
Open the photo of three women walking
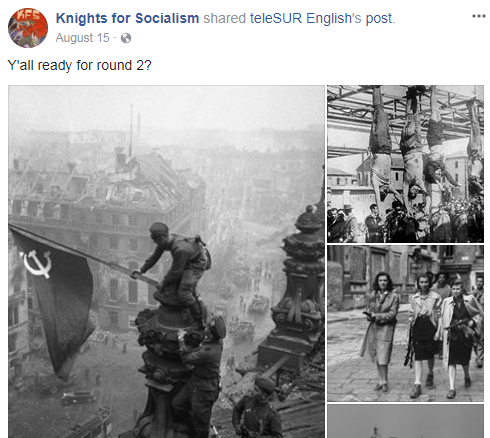tap(405, 323)
